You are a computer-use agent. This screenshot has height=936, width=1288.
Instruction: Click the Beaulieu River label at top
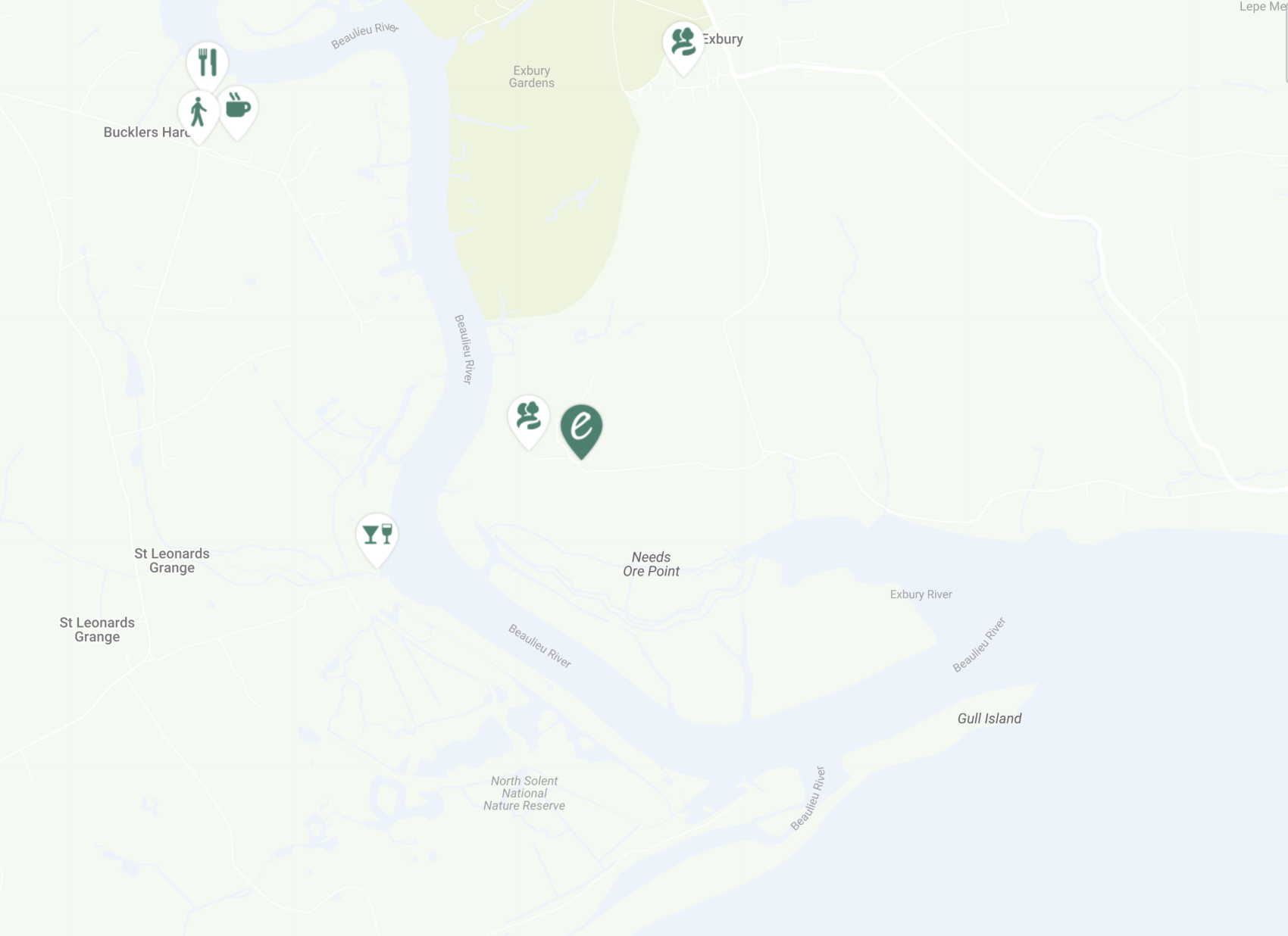click(x=365, y=35)
